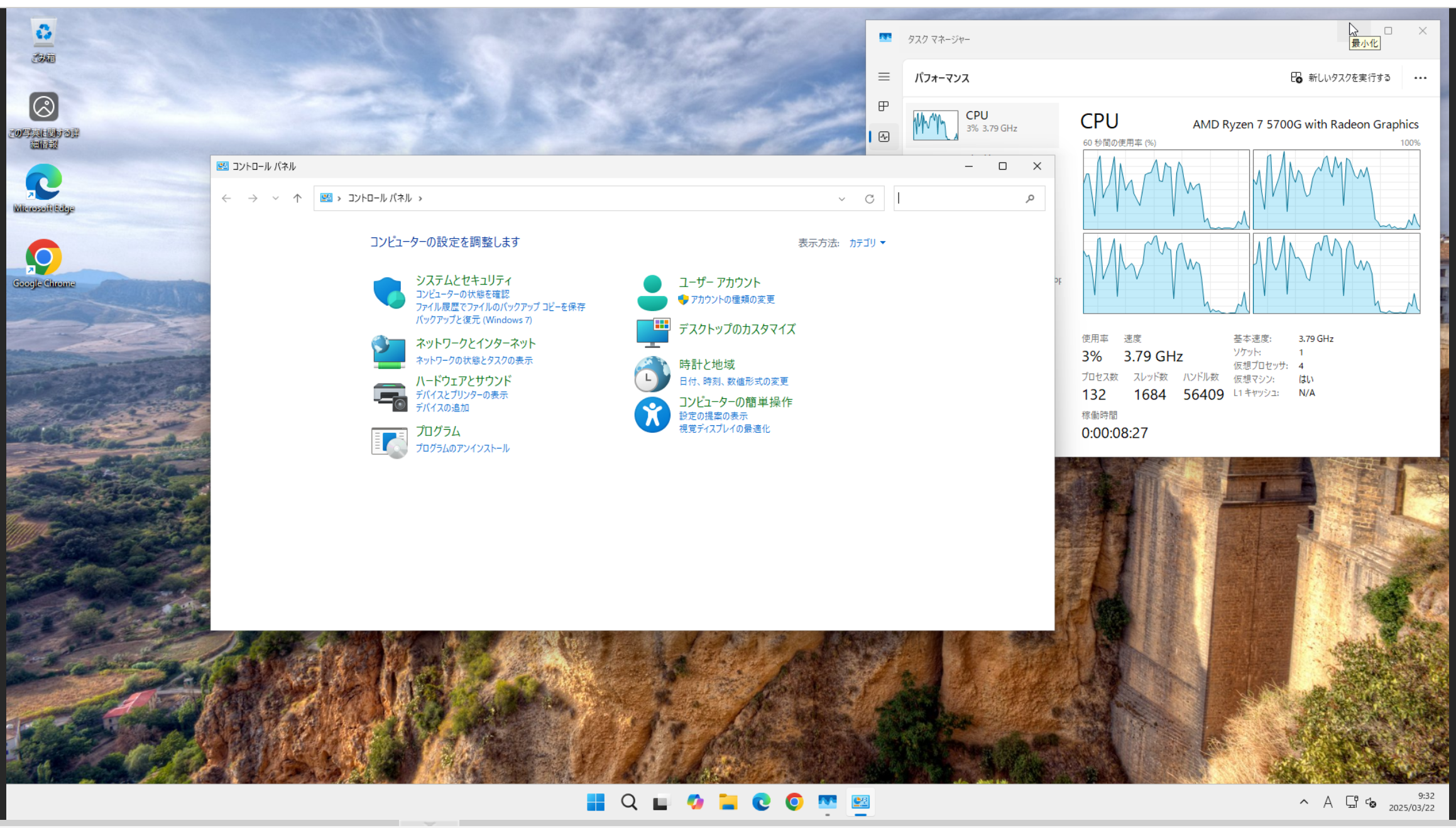Click the Copilot icon on the taskbar
Image resolution: width=1456 pixels, height=828 pixels.
pos(695,802)
